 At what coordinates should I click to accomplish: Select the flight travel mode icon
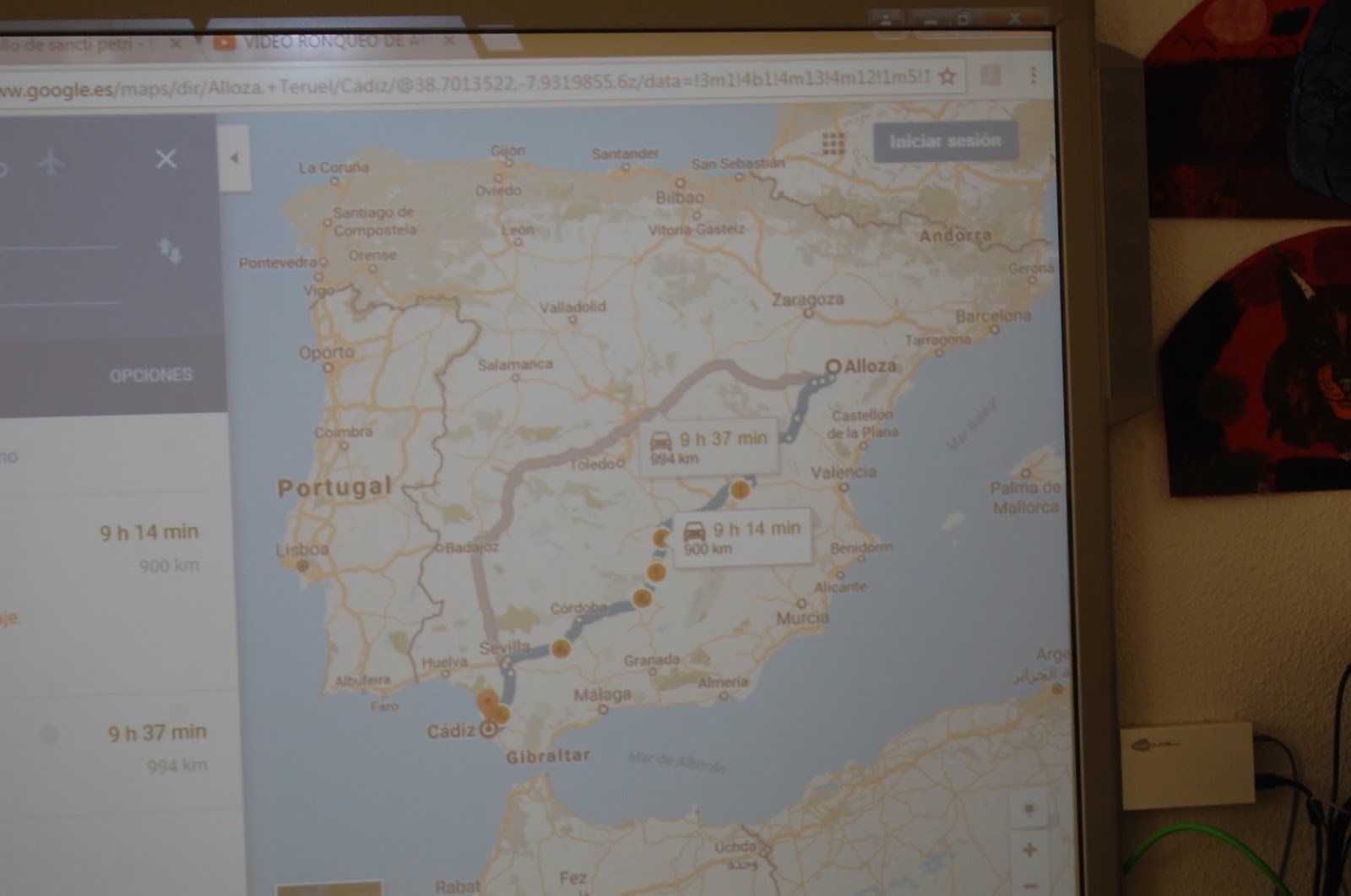click(x=51, y=160)
